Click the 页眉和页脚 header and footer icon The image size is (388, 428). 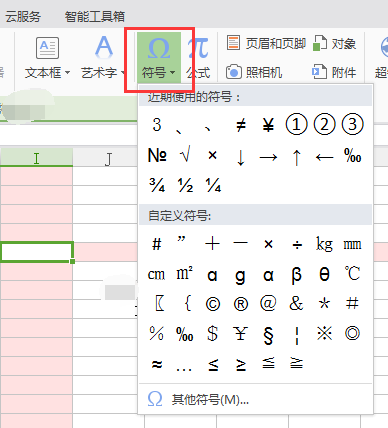point(233,43)
